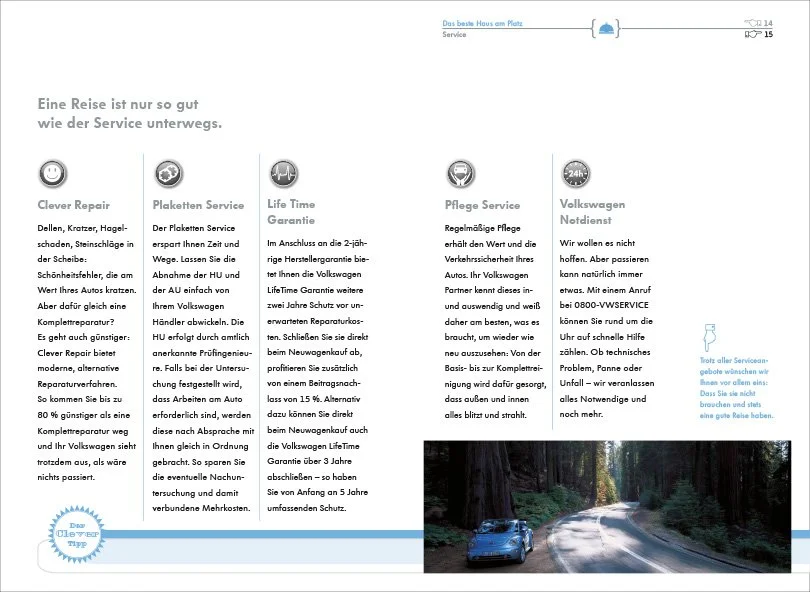Open the forest road photo
The height and width of the screenshot is (592, 810).
(607, 506)
